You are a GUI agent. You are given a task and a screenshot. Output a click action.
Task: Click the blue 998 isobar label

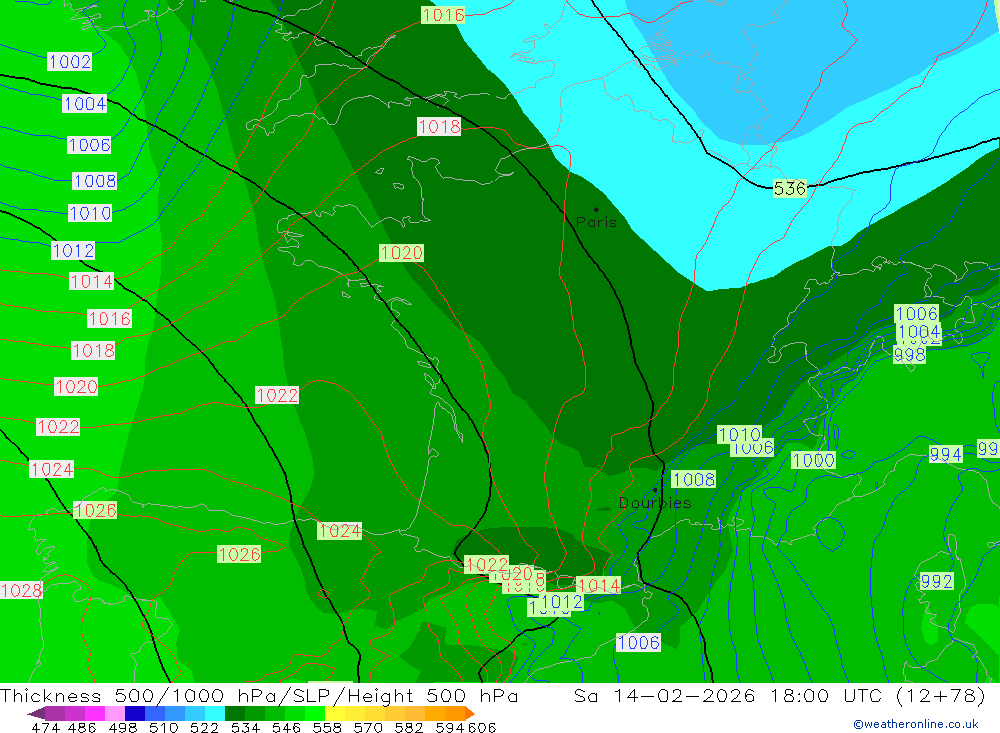(909, 355)
